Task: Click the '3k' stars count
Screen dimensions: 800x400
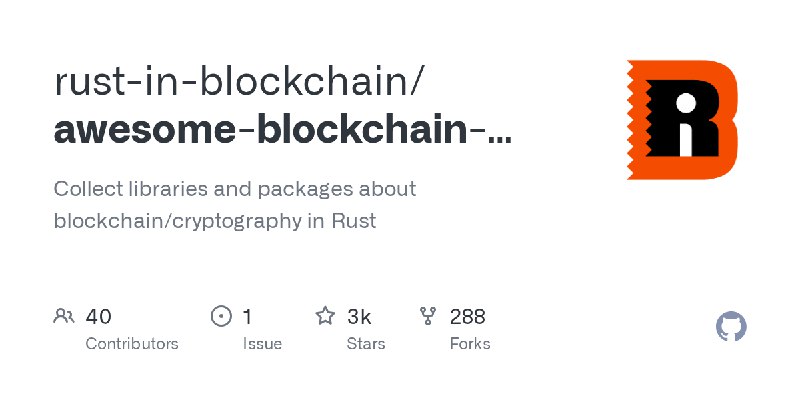Action: click(x=359, y=317)
